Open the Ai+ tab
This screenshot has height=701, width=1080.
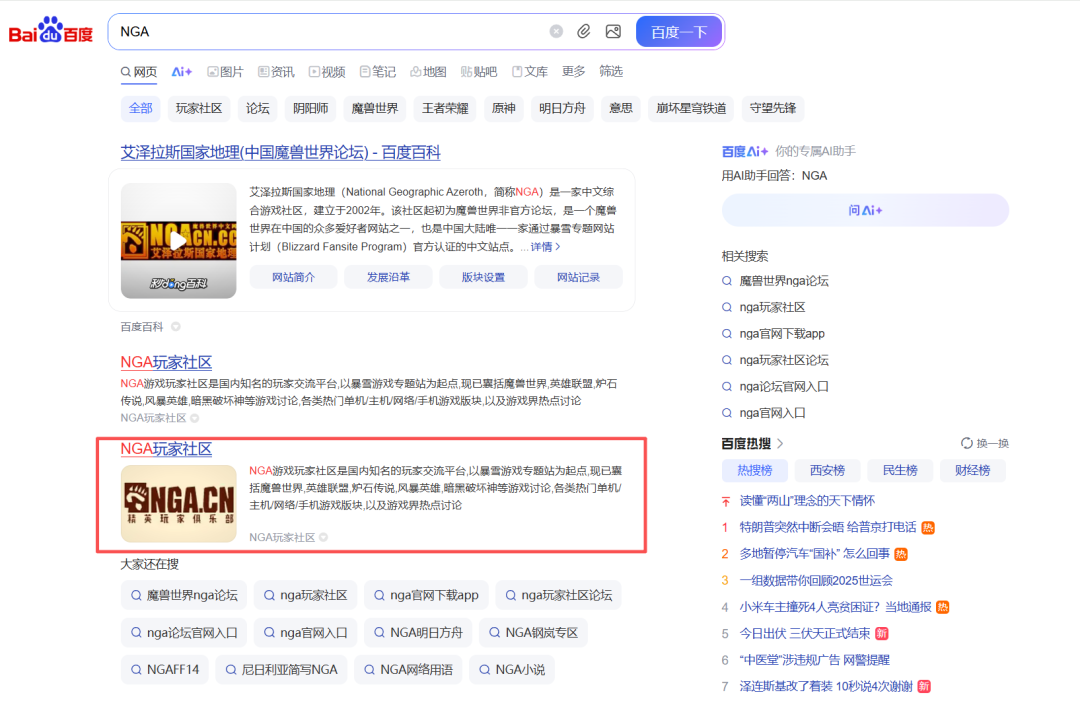(x=182, y=72)
